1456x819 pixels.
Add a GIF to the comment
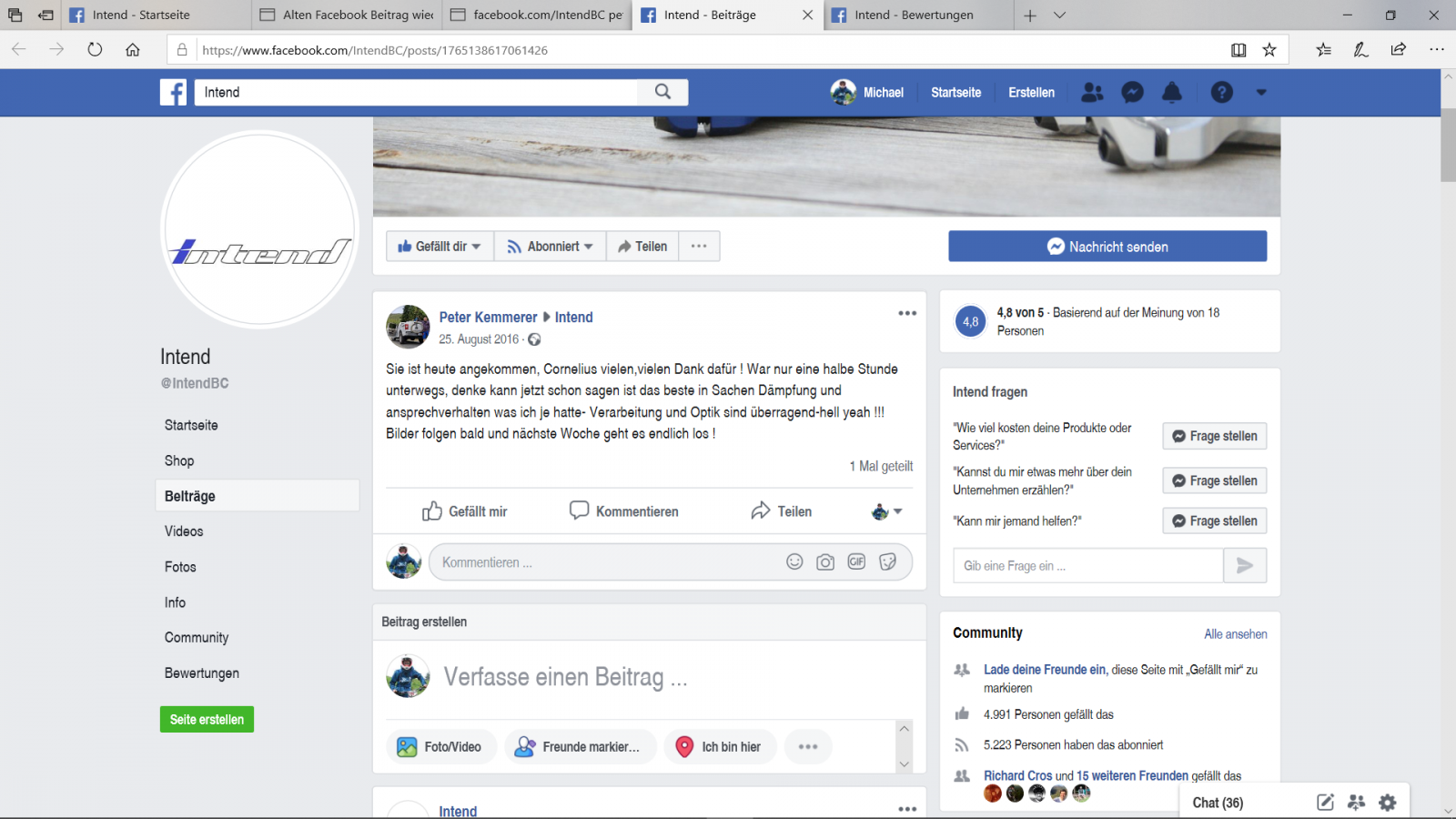point(856,562)
